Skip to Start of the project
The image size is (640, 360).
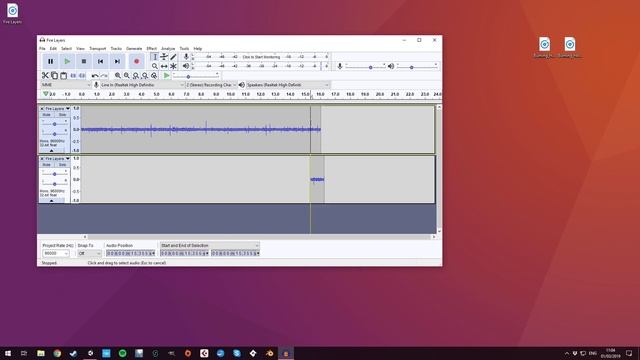[x=100, y=61]
